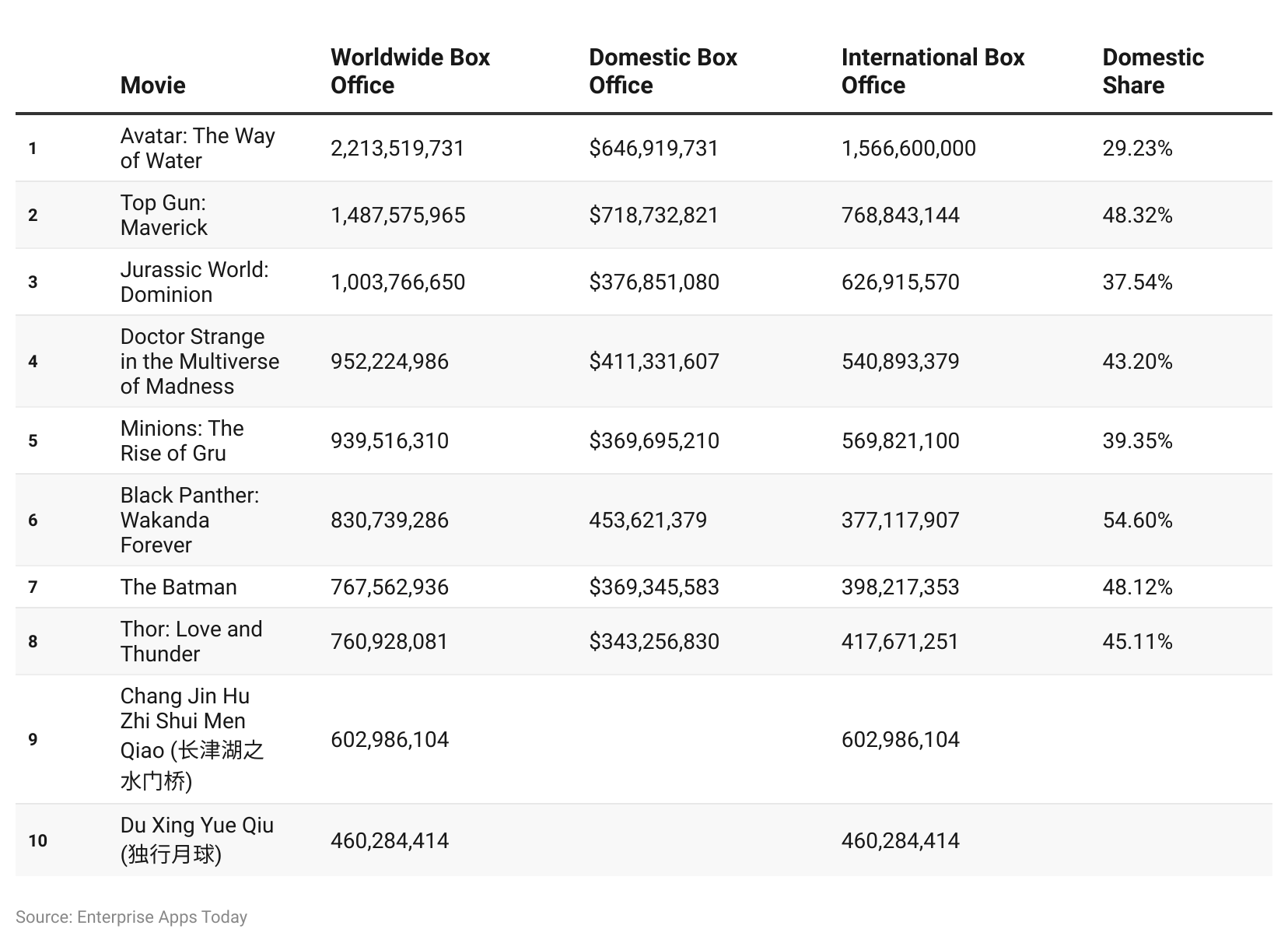Click worldwide value 830,739,286

[390, 520]
